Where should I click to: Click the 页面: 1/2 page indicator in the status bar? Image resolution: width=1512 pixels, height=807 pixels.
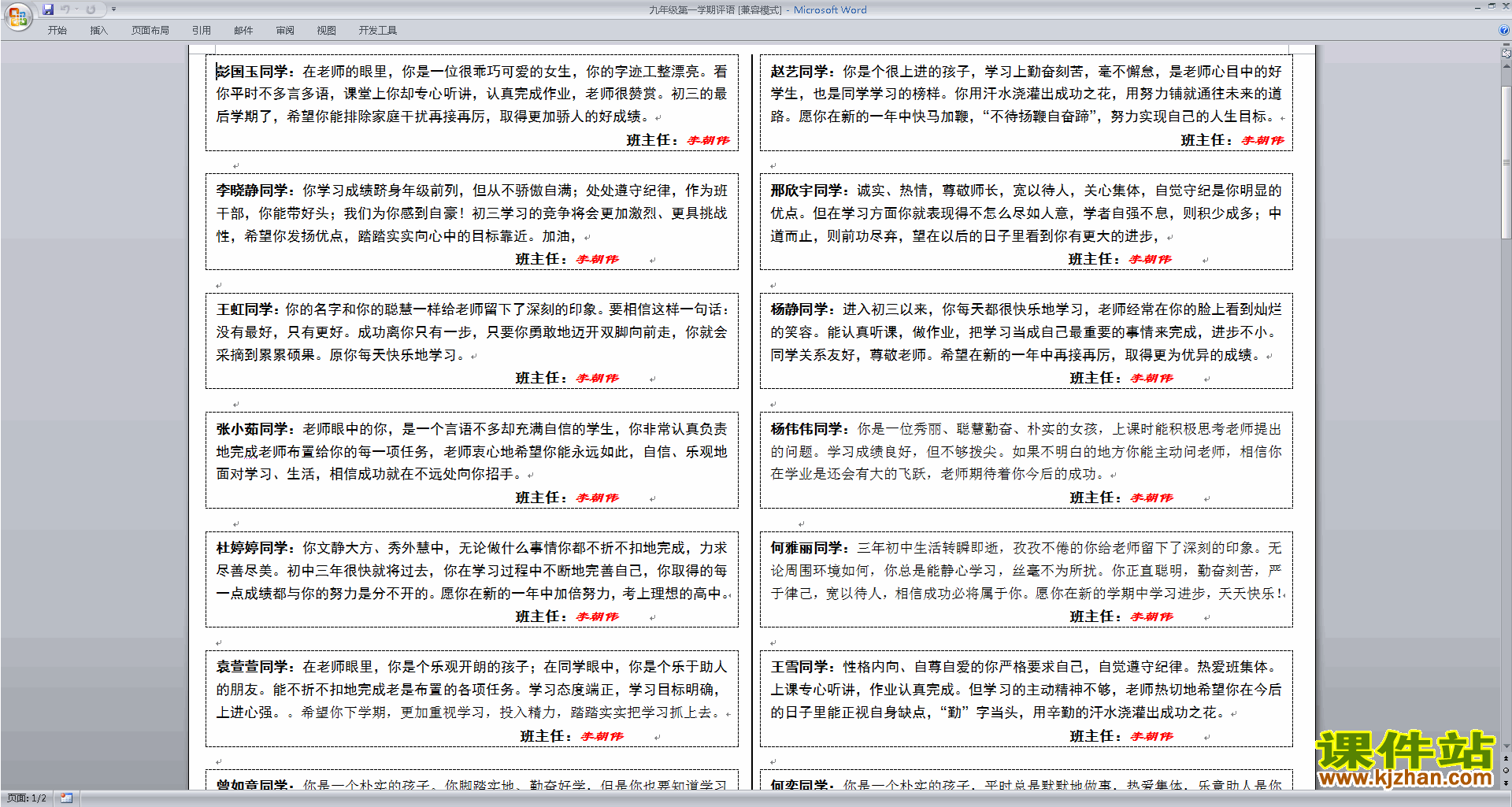(27, 798)
